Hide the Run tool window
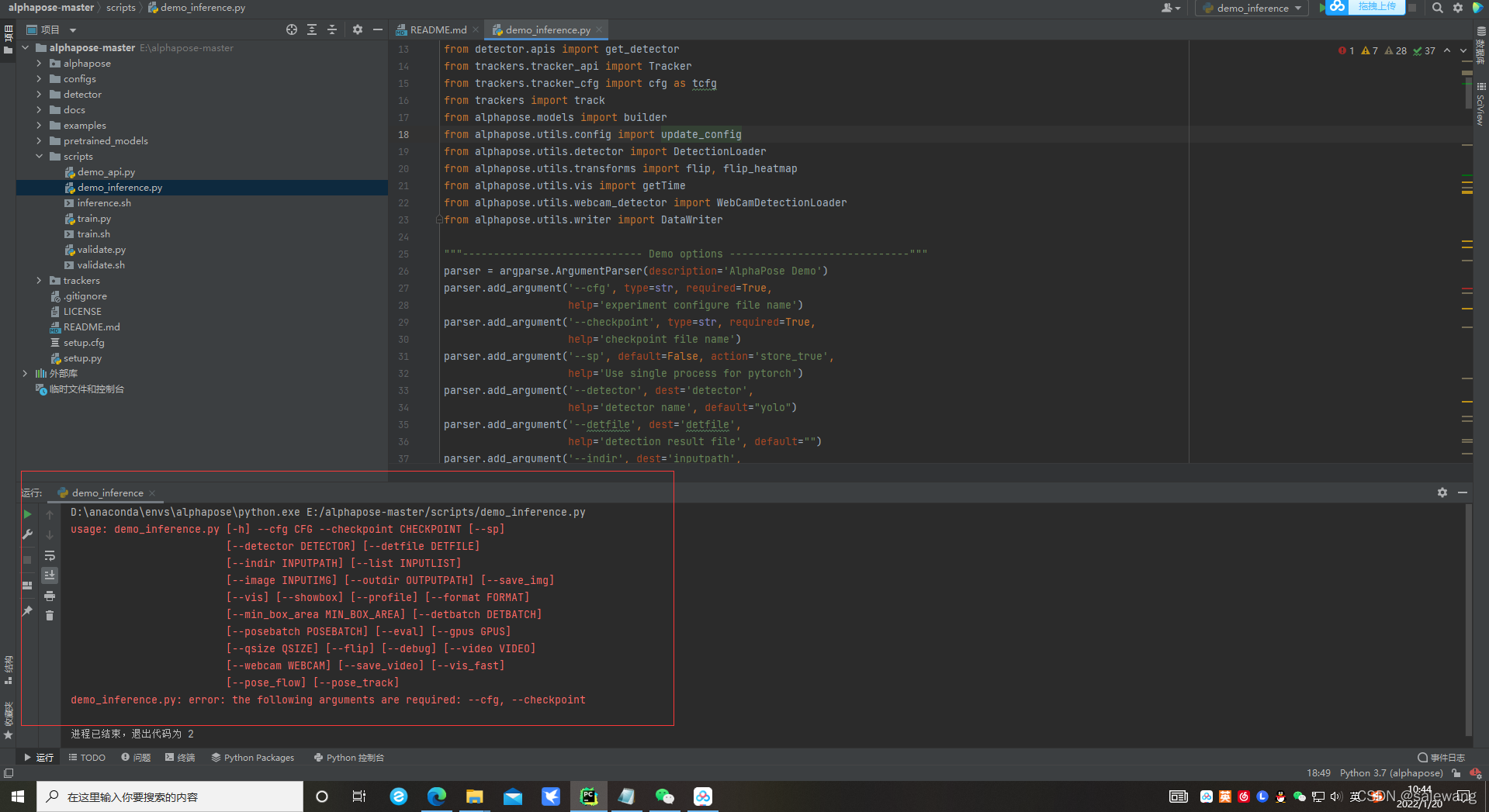Viewport: 1489px width, 812px height. pos(1463,492)
